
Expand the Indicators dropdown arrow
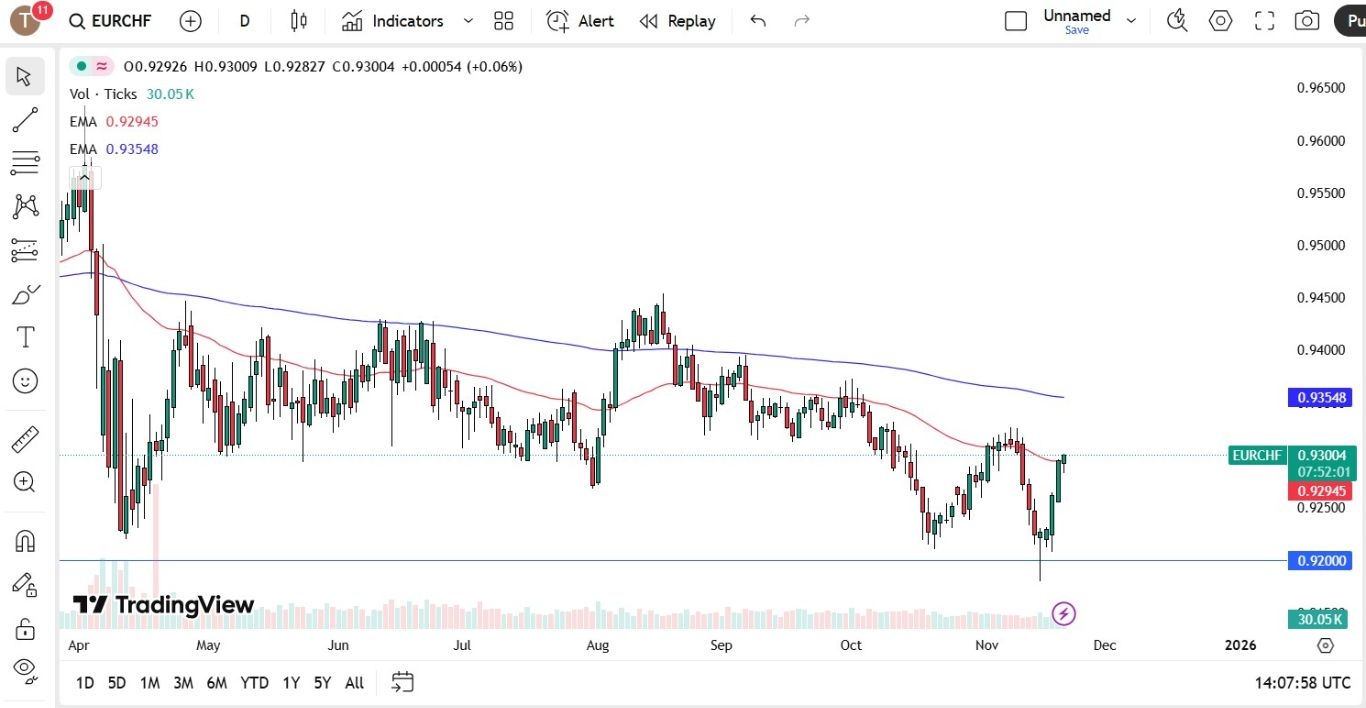pyautogui.click(x=466, y=20)
